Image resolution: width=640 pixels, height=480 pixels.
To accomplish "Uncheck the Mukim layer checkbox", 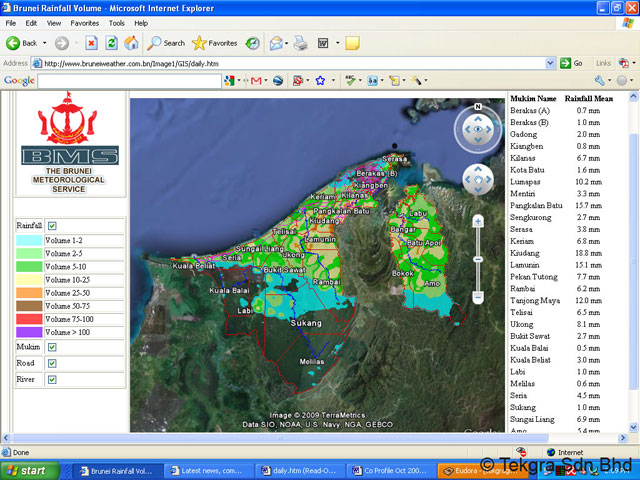I will click(x=52, y=347).
